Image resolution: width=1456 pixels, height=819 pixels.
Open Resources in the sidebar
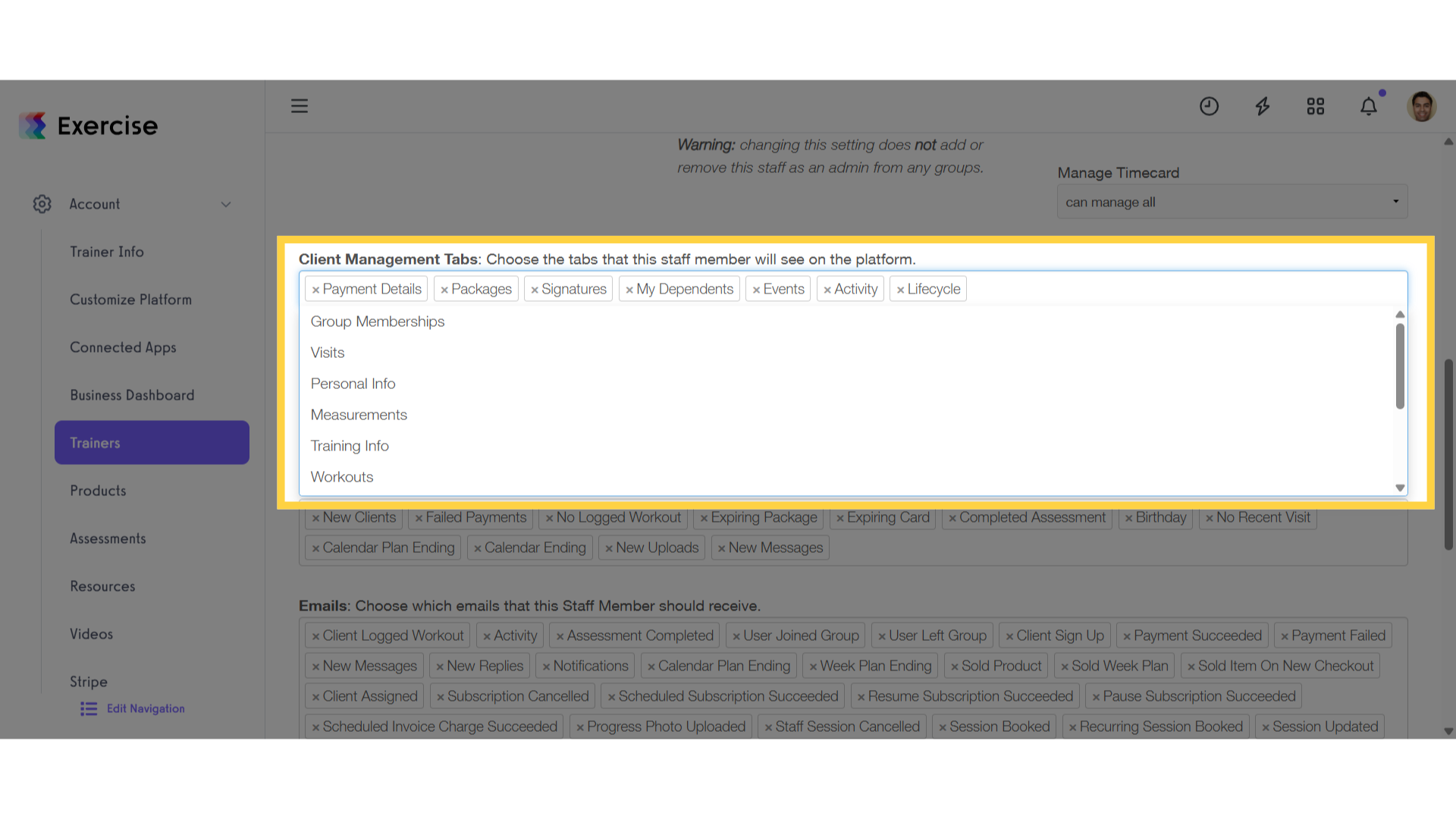pyautogui.click(x=102, y=586)
